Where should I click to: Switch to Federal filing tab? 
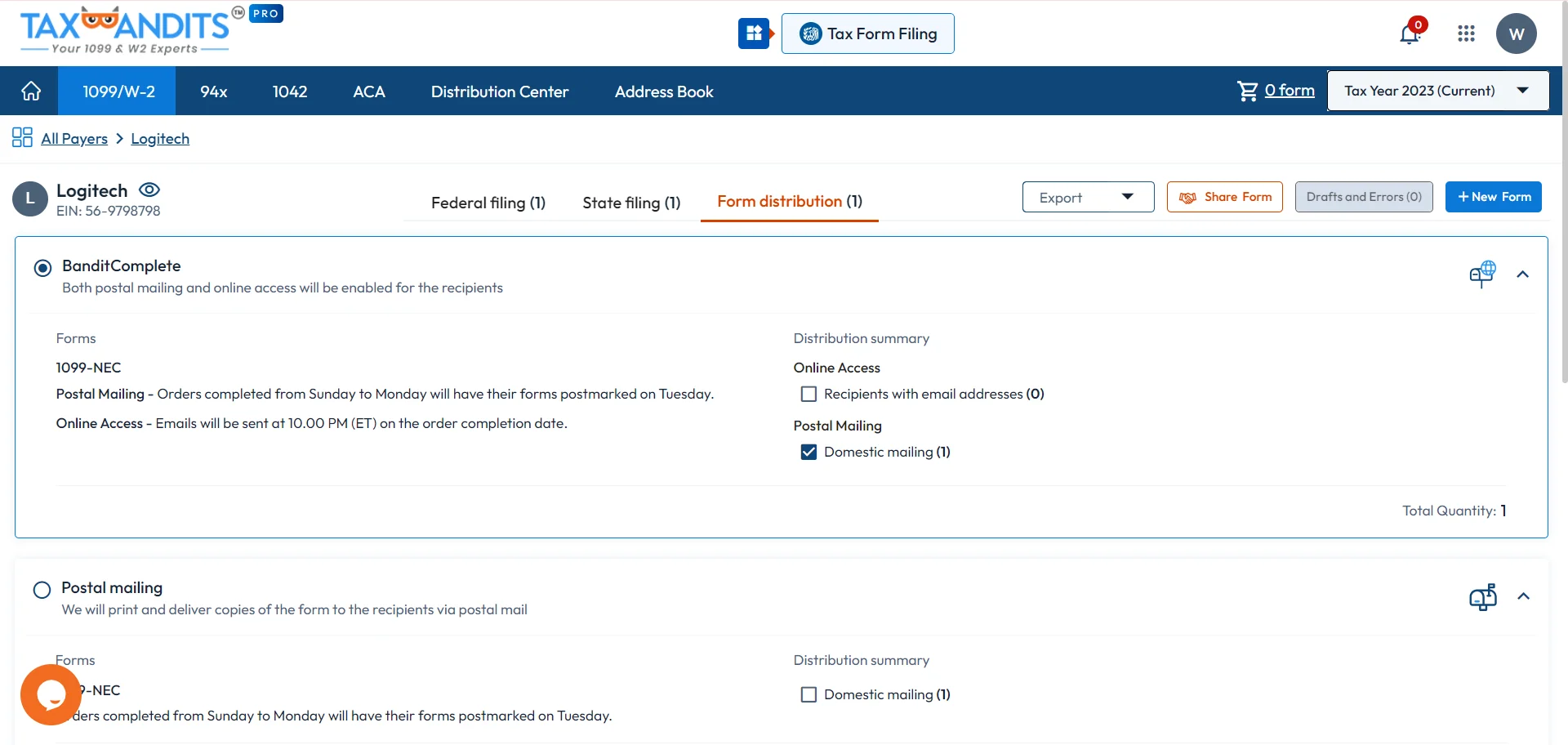(x=488, y=203)
